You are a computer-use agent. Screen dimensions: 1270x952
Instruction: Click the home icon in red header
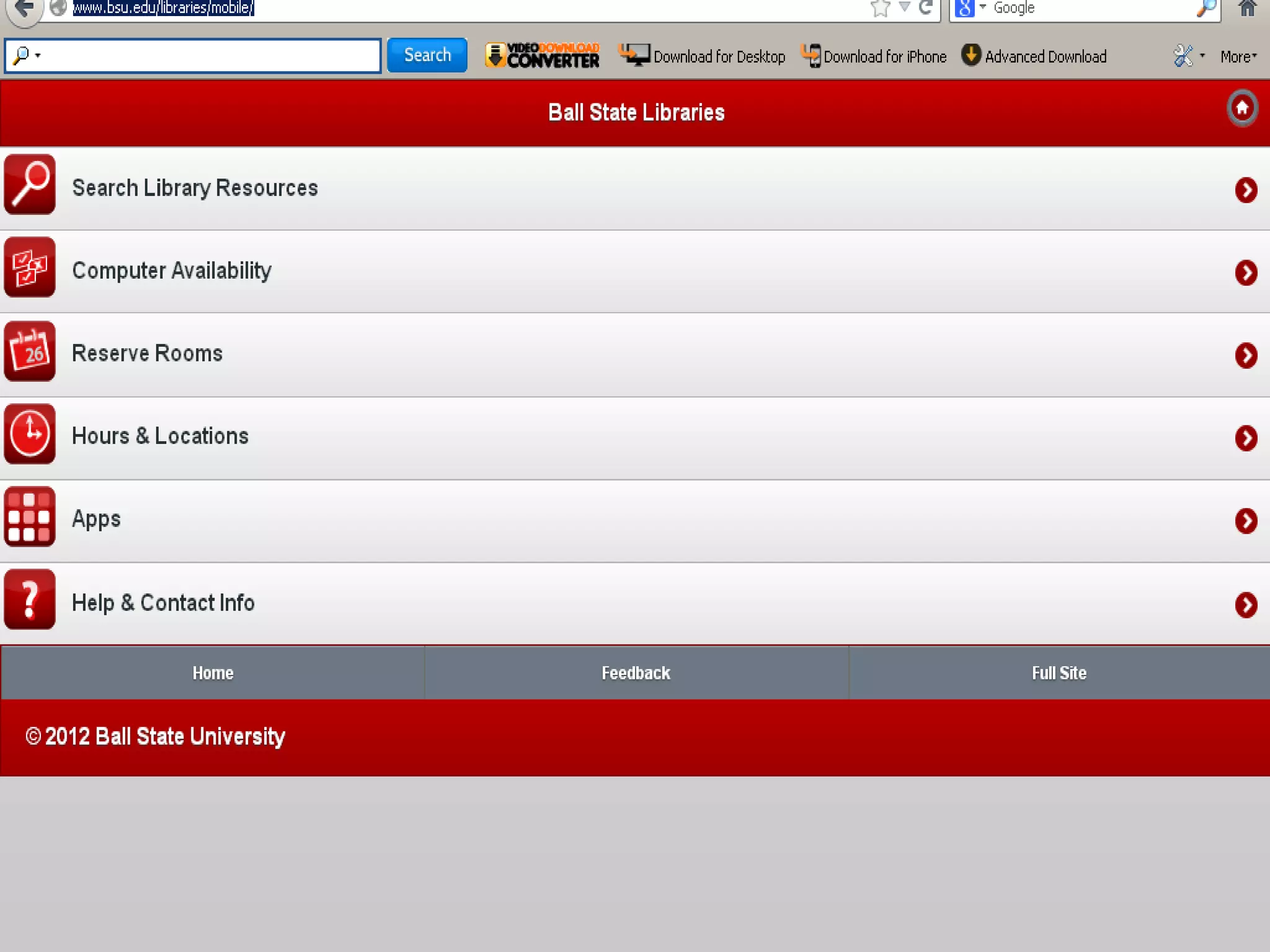click(1242, 108)
